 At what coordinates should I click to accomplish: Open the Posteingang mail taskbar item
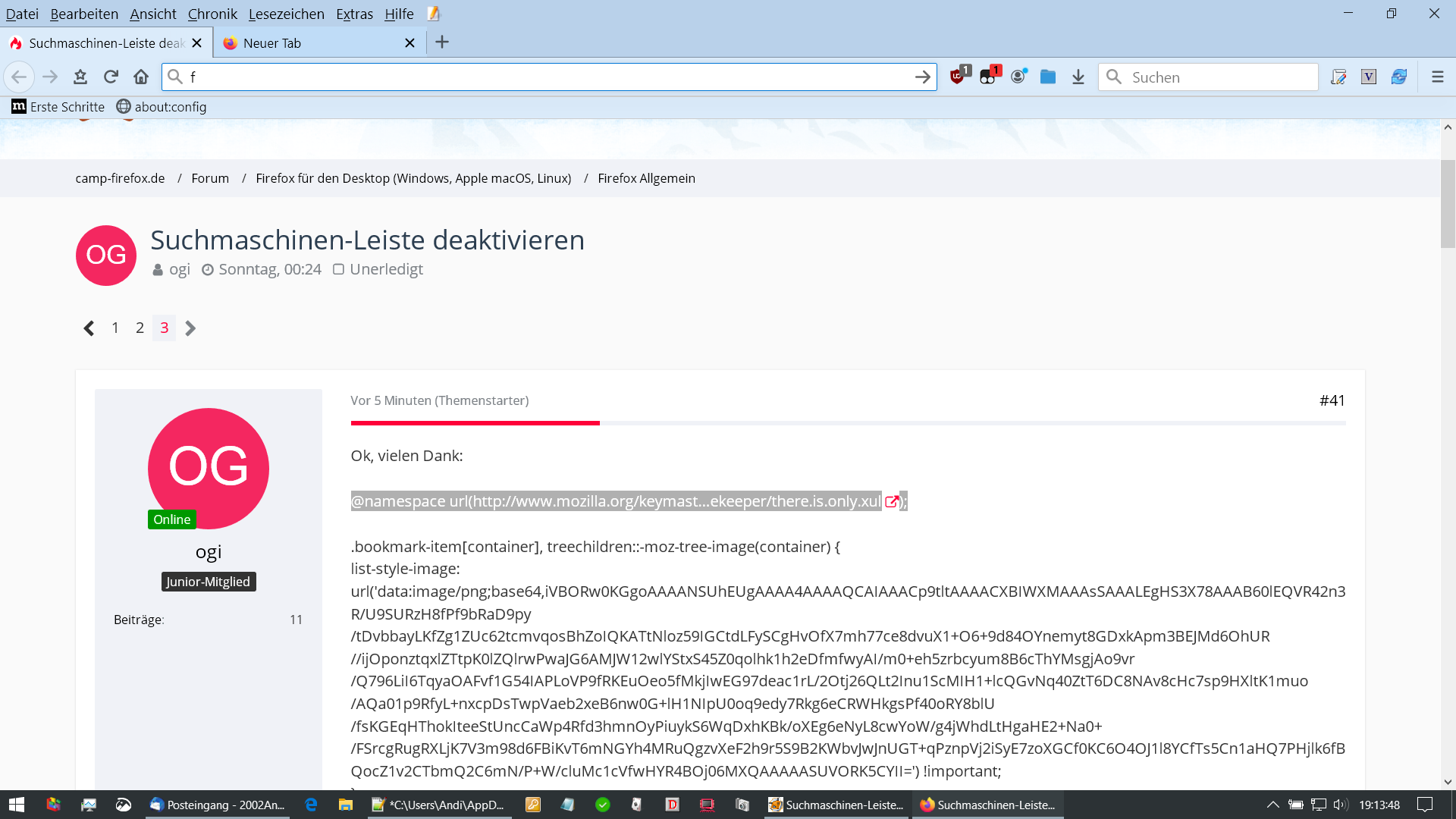(x=217, y=805)
